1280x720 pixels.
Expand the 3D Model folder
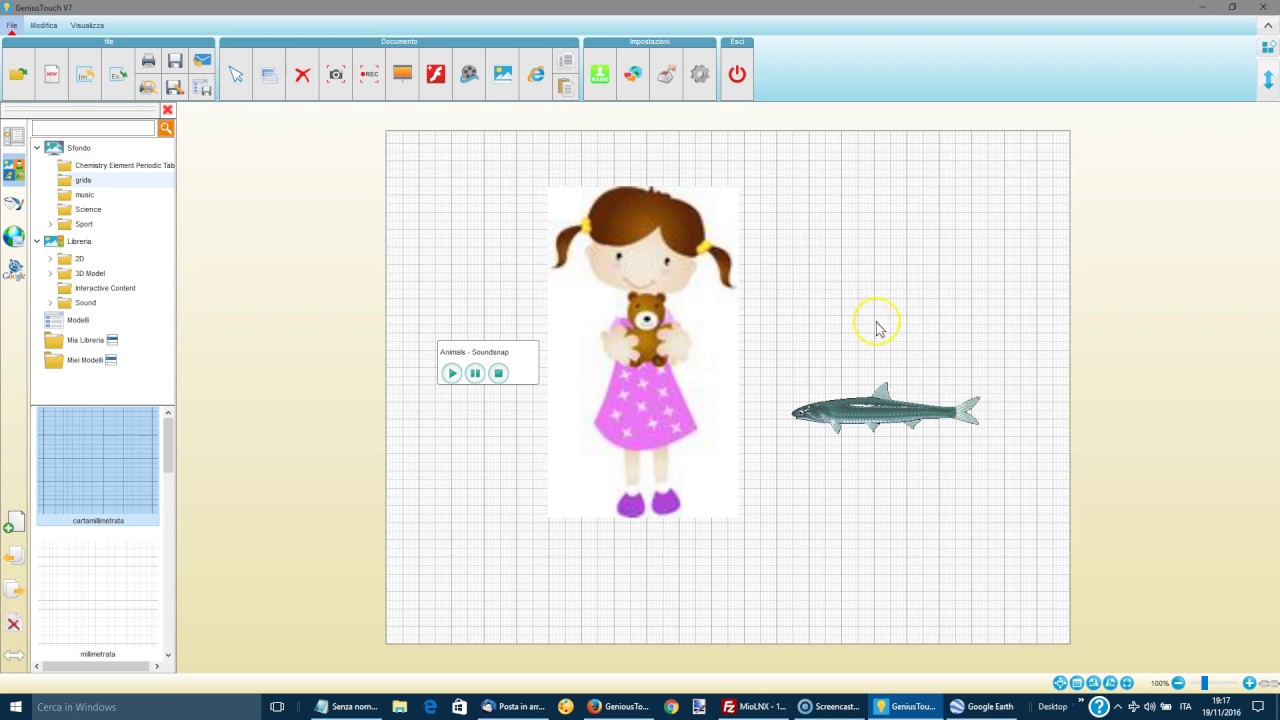point(50,273)
